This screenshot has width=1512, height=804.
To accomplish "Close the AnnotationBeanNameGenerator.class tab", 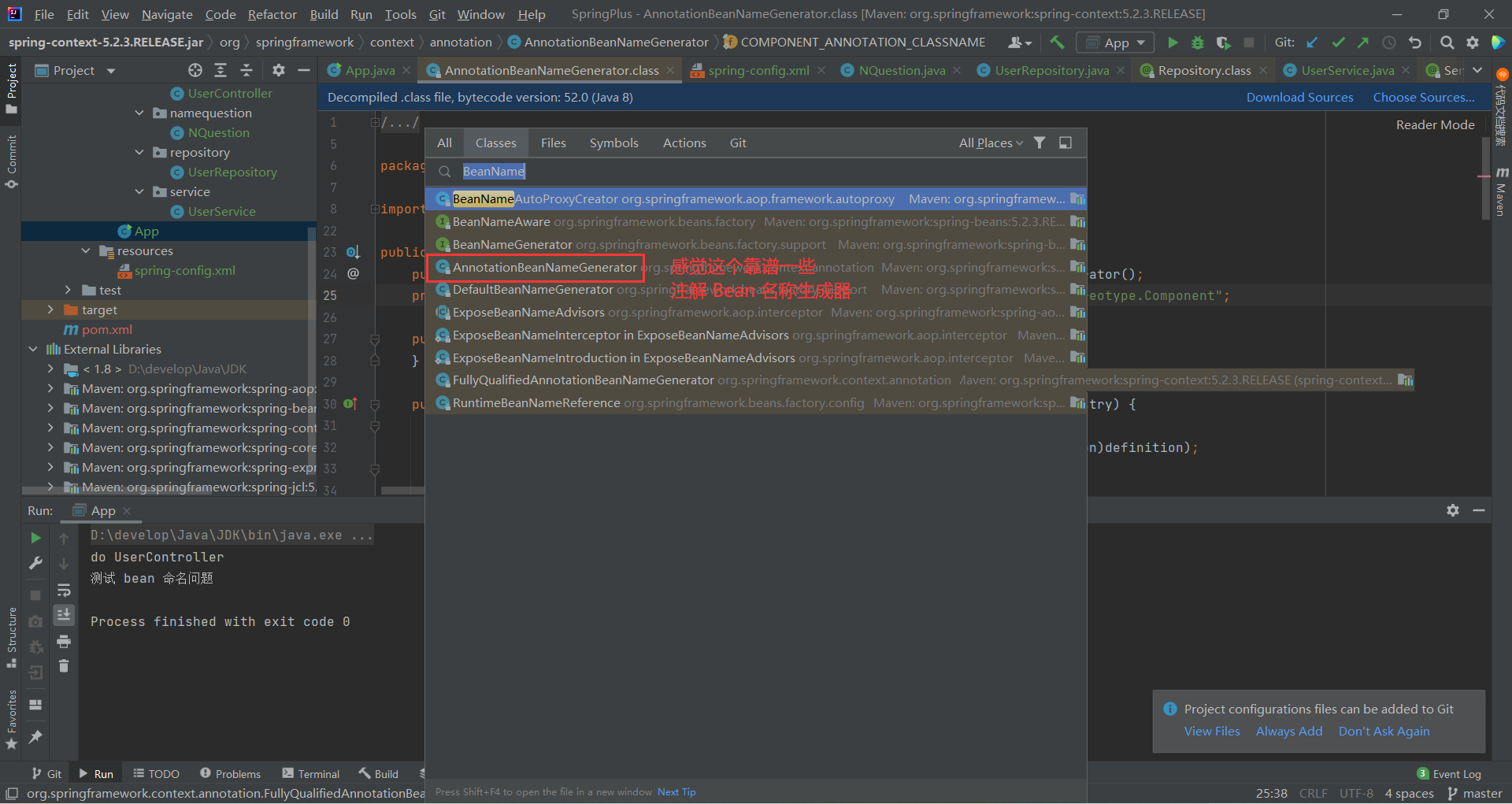I will (670, 70).
